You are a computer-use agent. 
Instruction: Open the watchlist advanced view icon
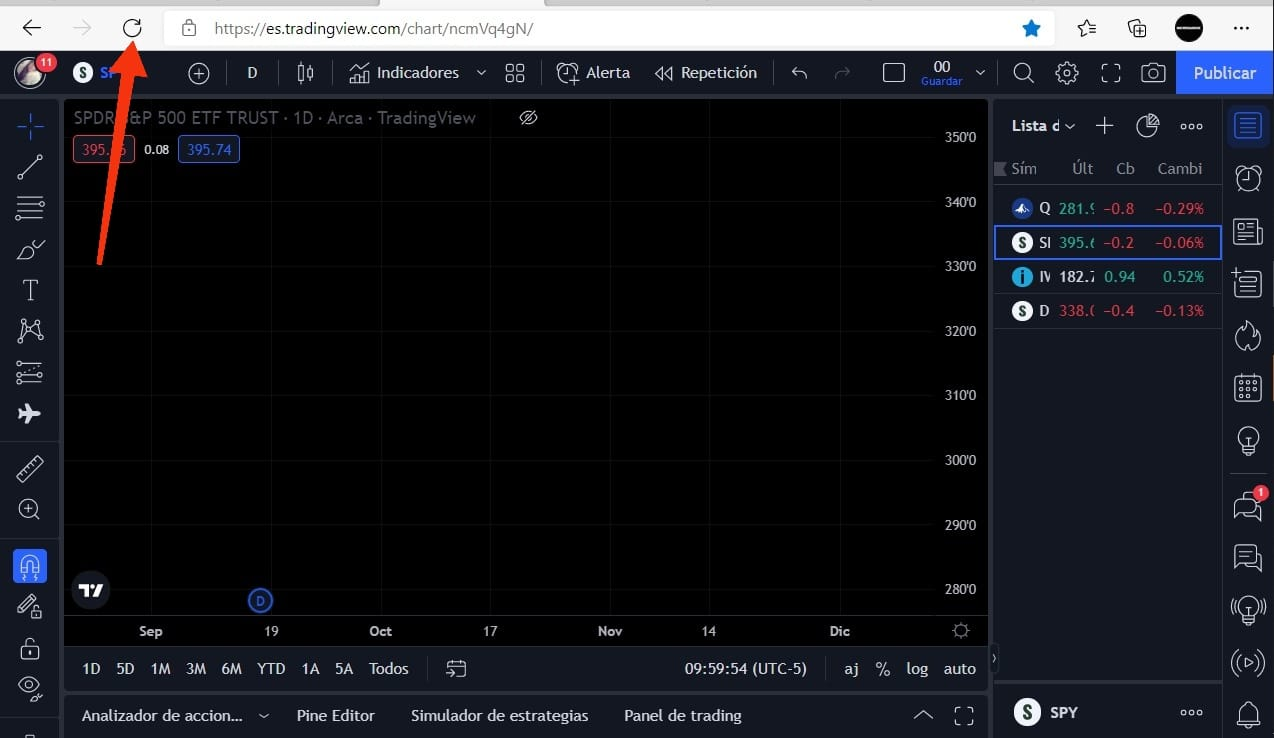coord(1147,126)
